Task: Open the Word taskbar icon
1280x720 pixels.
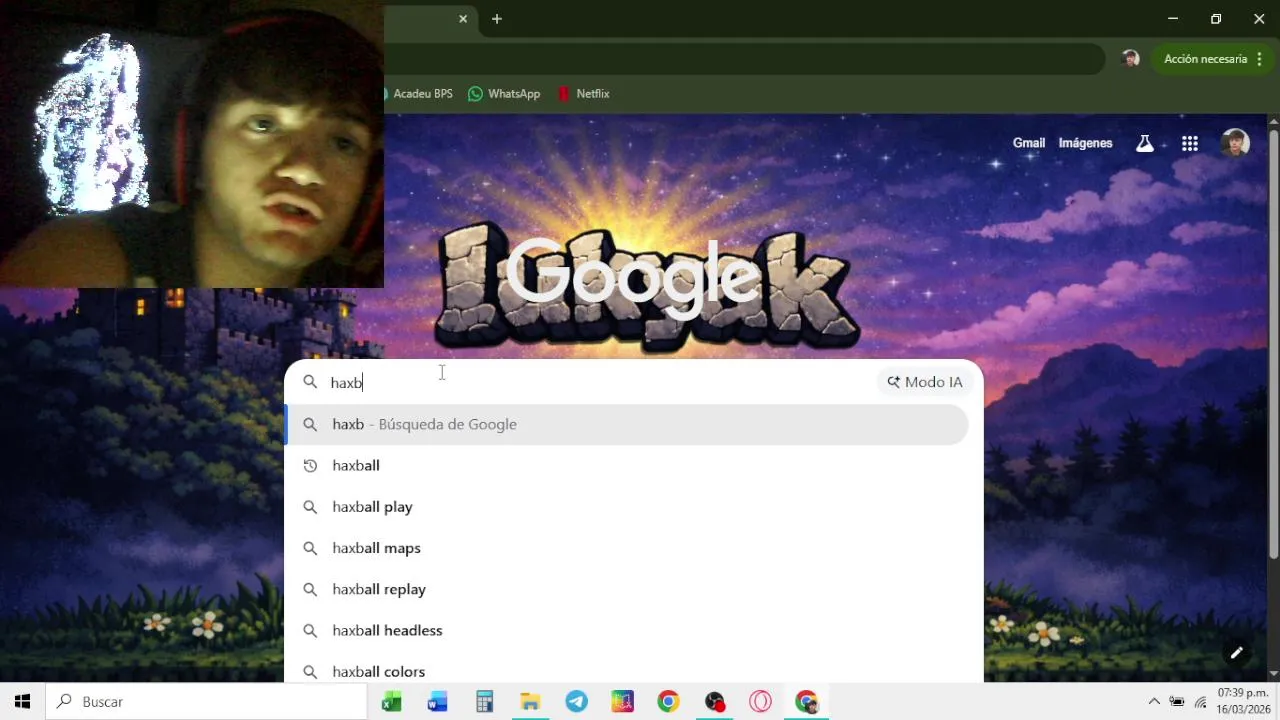Action: coord(437,702)
